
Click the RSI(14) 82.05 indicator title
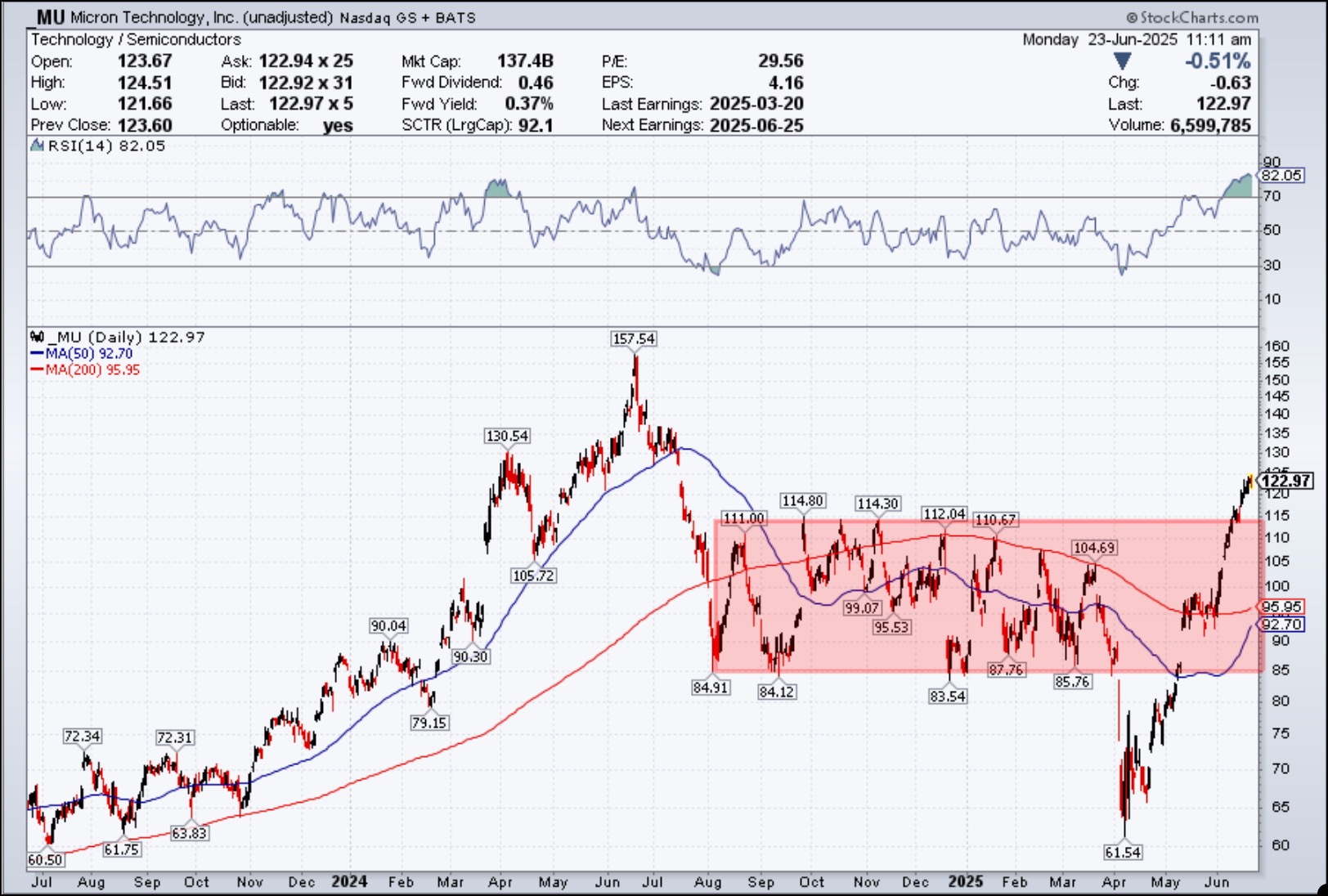click(x=106, y=146)
